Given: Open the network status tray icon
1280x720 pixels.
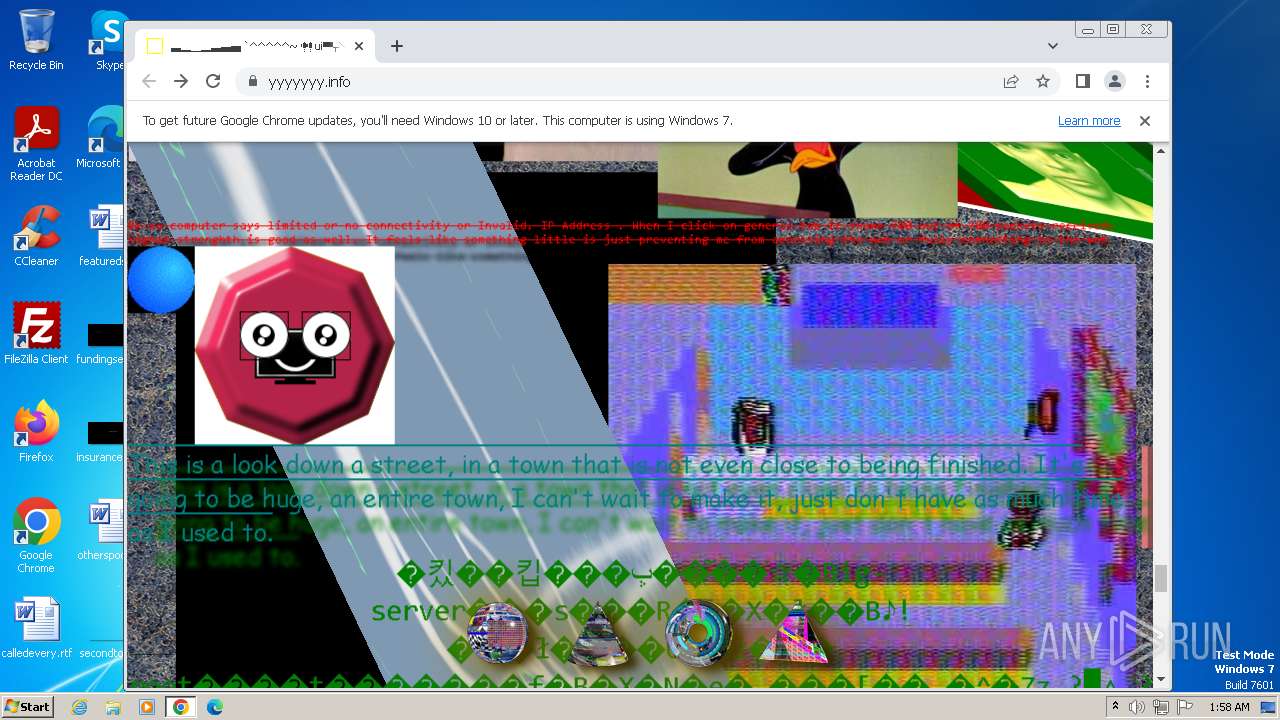Looking at the screenshot, I should 1160,707.
